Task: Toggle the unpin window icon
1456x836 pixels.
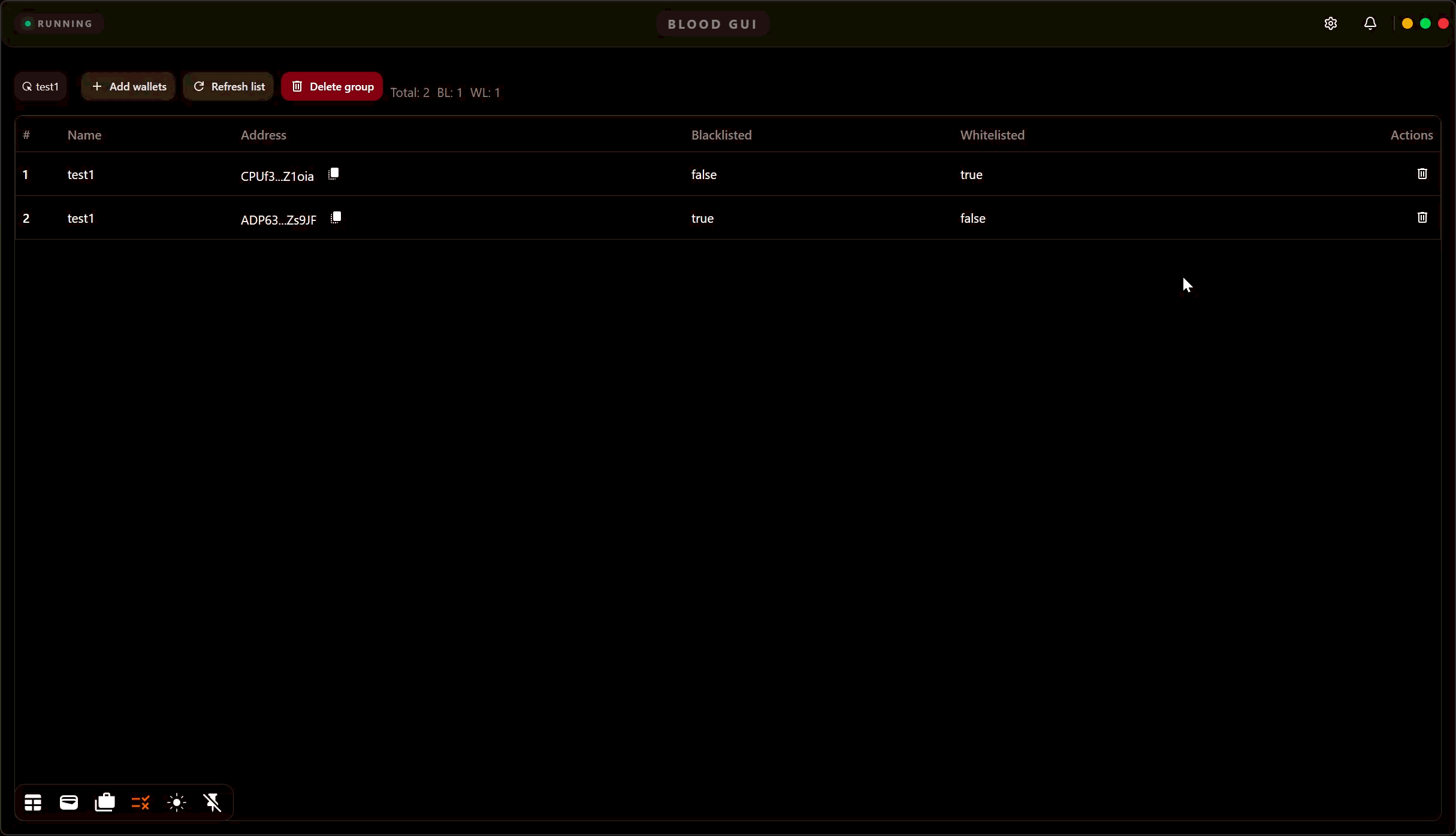Action: pyautogui.click(x=213, y=802)
